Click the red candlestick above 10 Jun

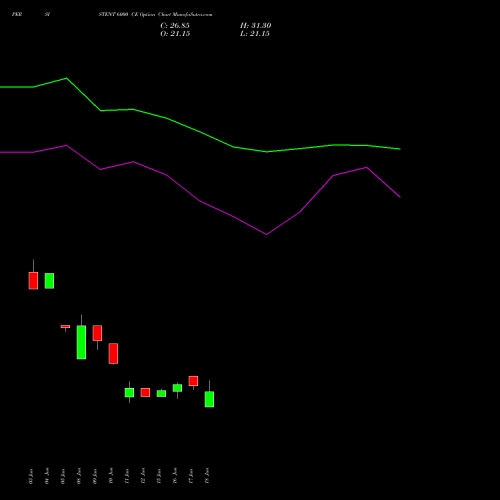[x=113, y=353]
